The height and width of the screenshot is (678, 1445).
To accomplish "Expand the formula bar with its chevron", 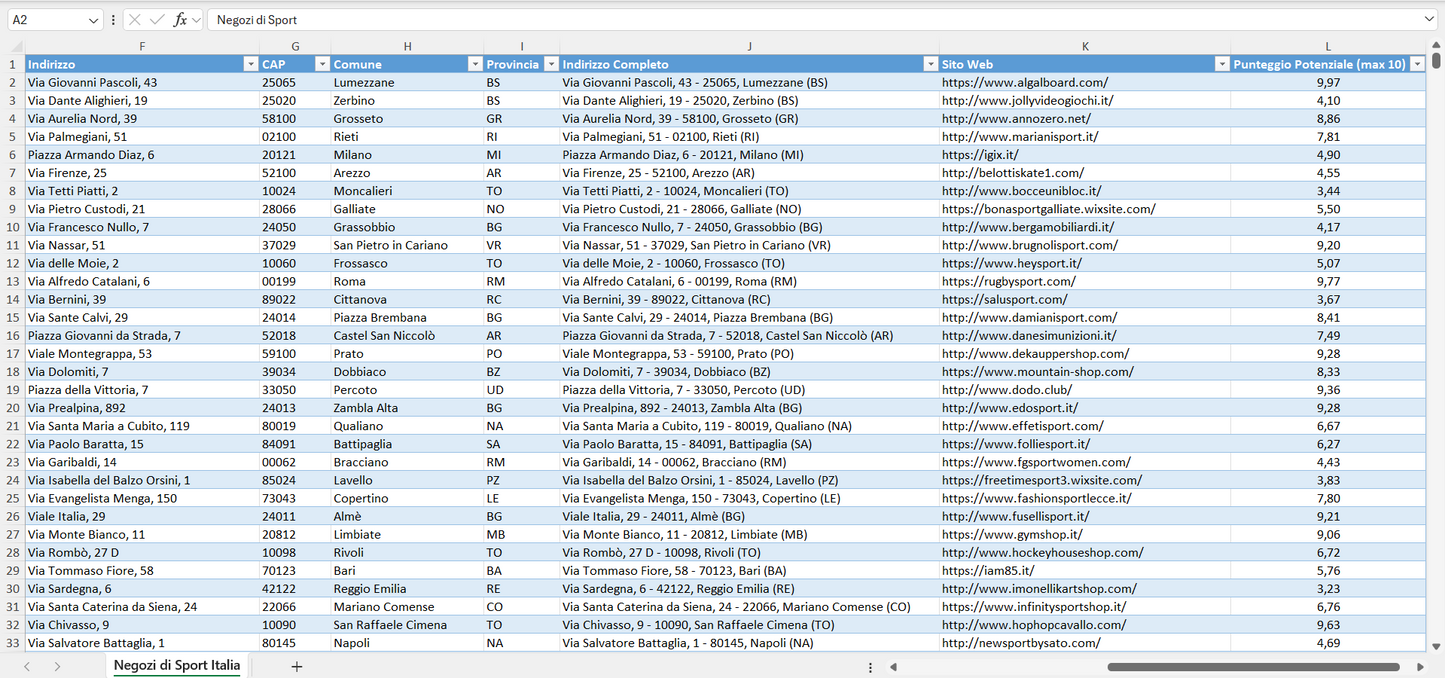I will 1431,19.
